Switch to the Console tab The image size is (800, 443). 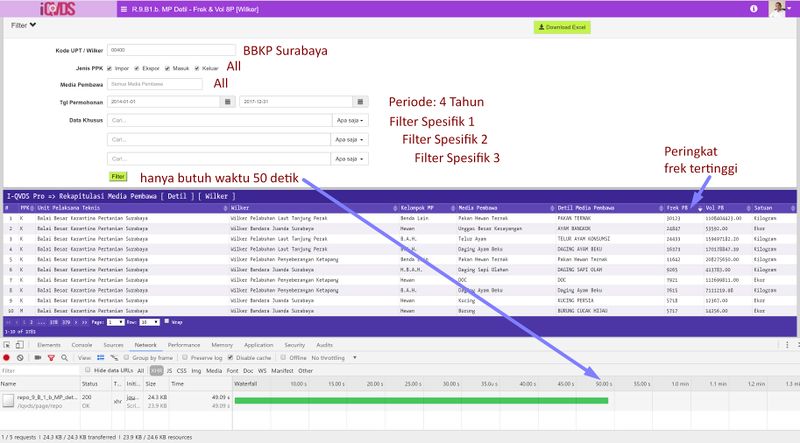82,345
